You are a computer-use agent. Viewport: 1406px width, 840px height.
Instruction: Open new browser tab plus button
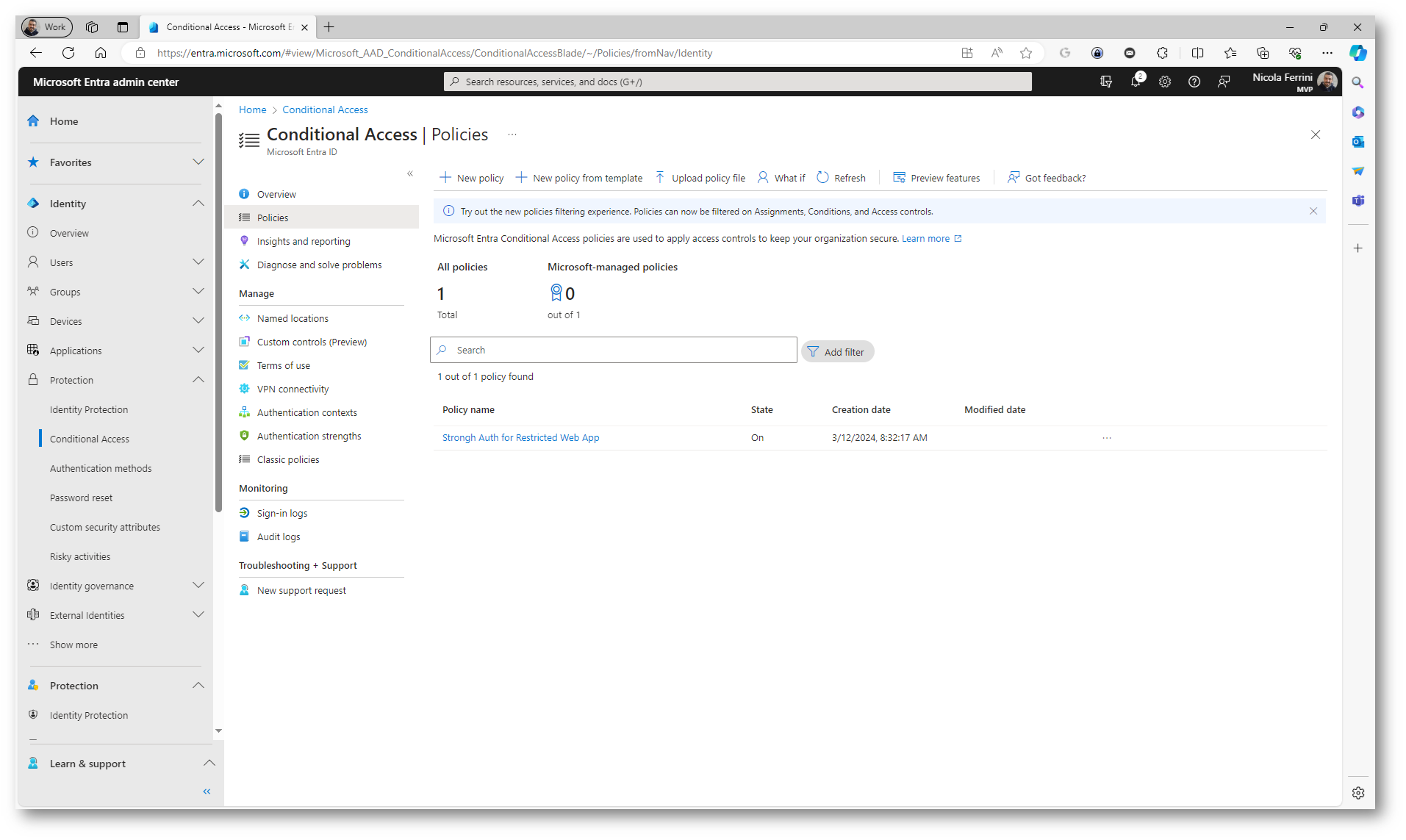tap(329, 27)
